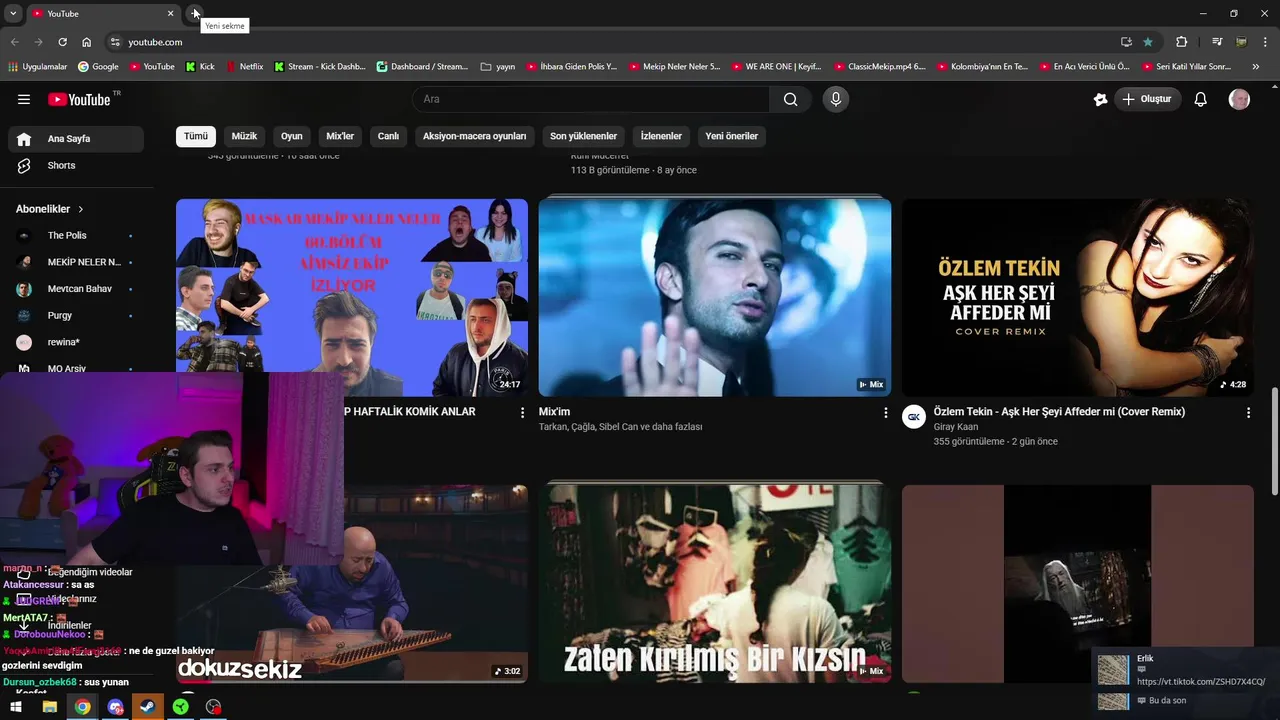Open File Explorer from taskbar
The image size is (1280, 720).
pyautogui.click(x=49, y=707)
